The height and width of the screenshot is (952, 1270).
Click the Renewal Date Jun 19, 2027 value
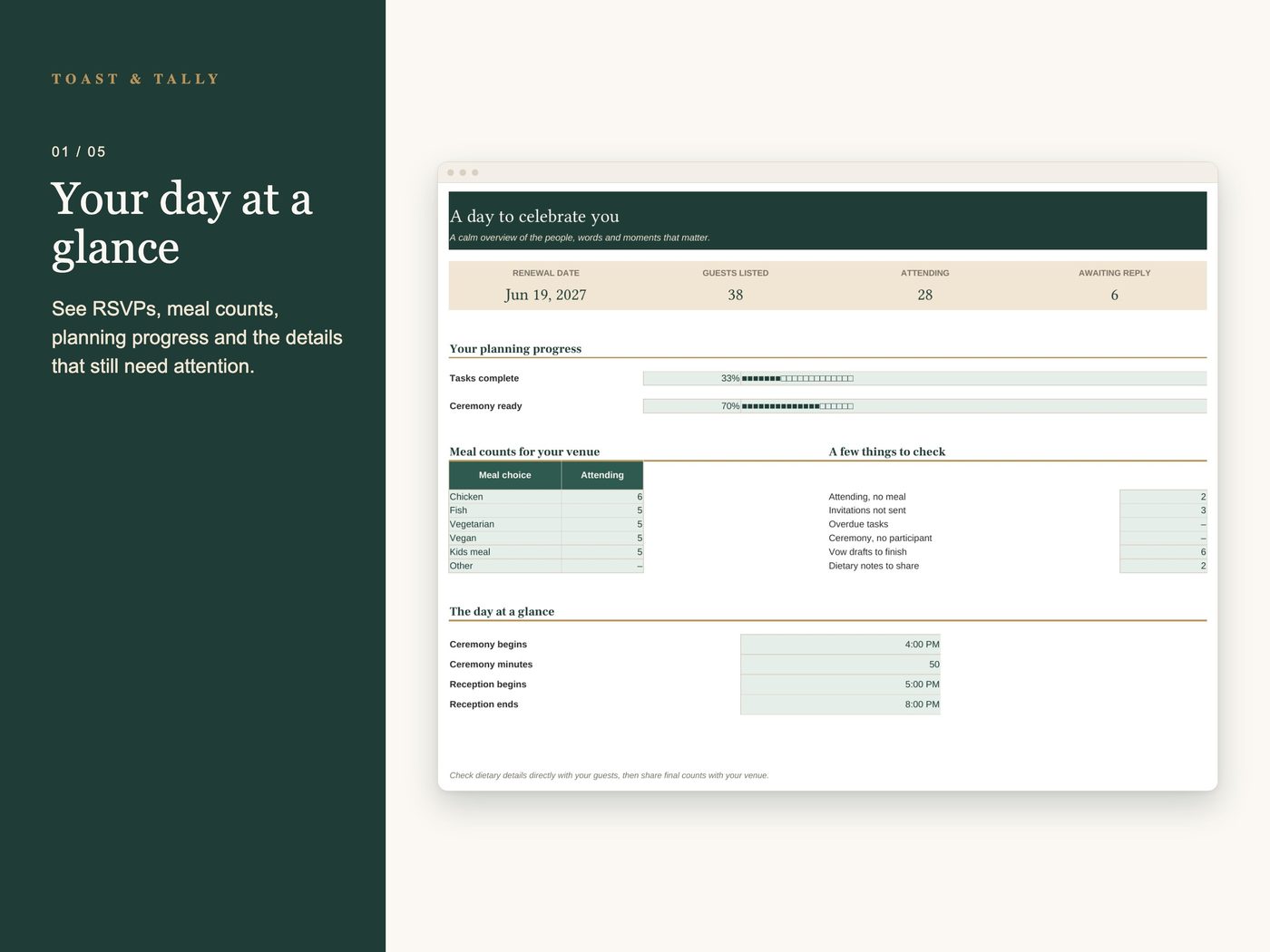(x=545, y=295)
